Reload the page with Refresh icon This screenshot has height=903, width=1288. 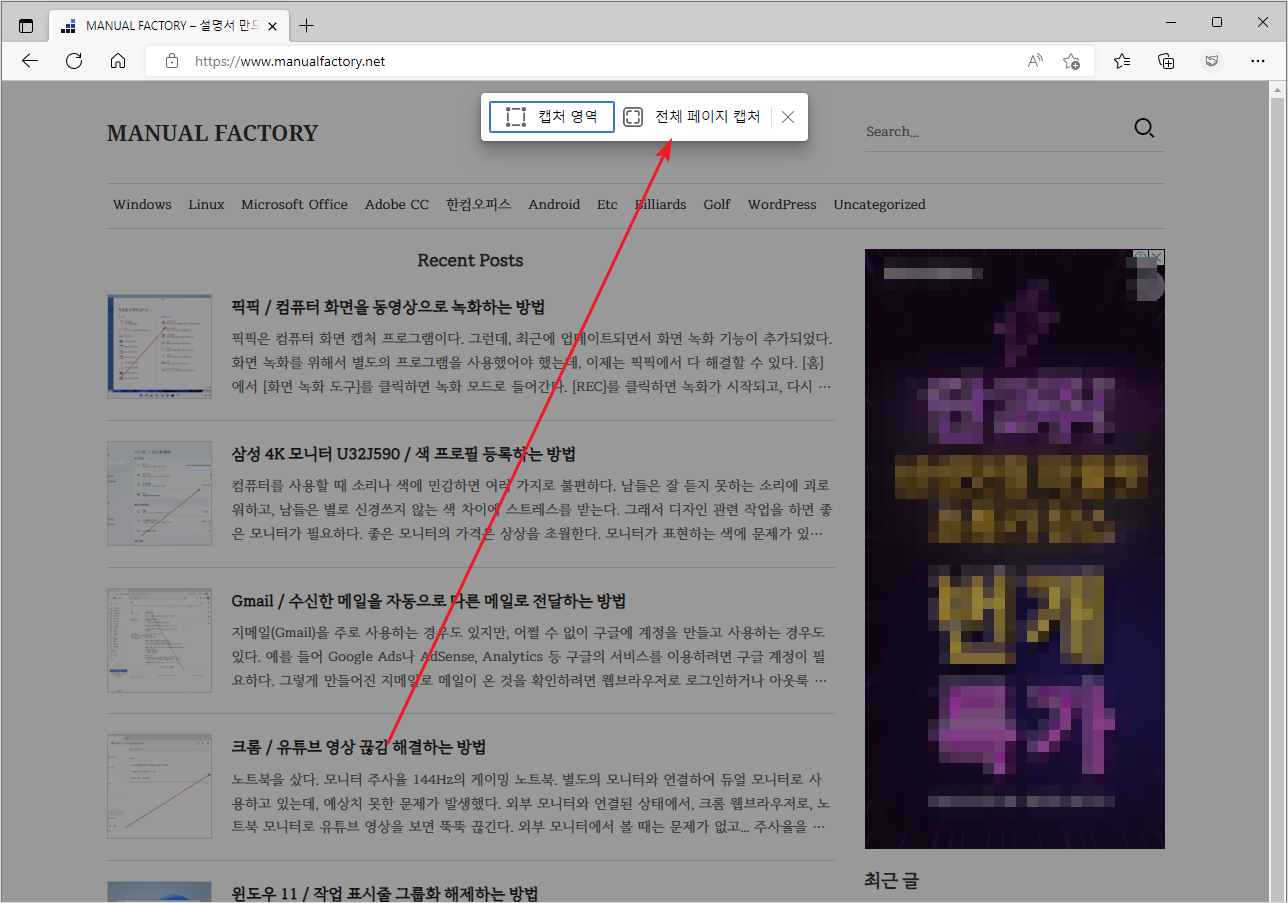tap(74, 61)
